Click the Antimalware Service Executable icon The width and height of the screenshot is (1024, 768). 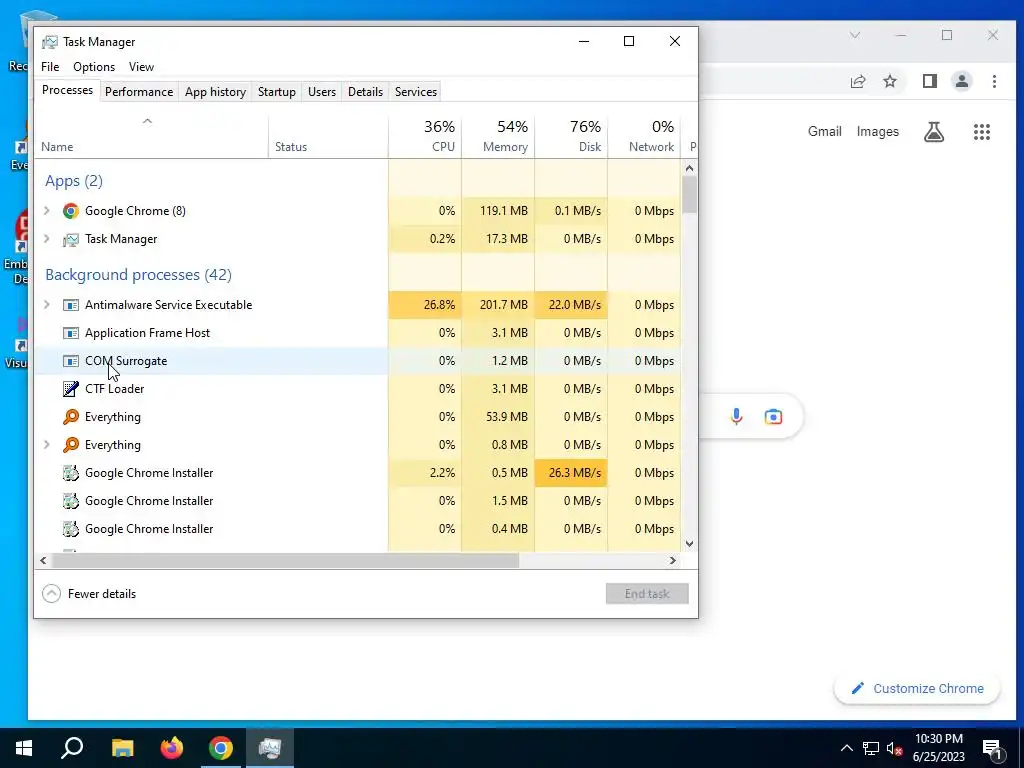(x=71, y=305)
